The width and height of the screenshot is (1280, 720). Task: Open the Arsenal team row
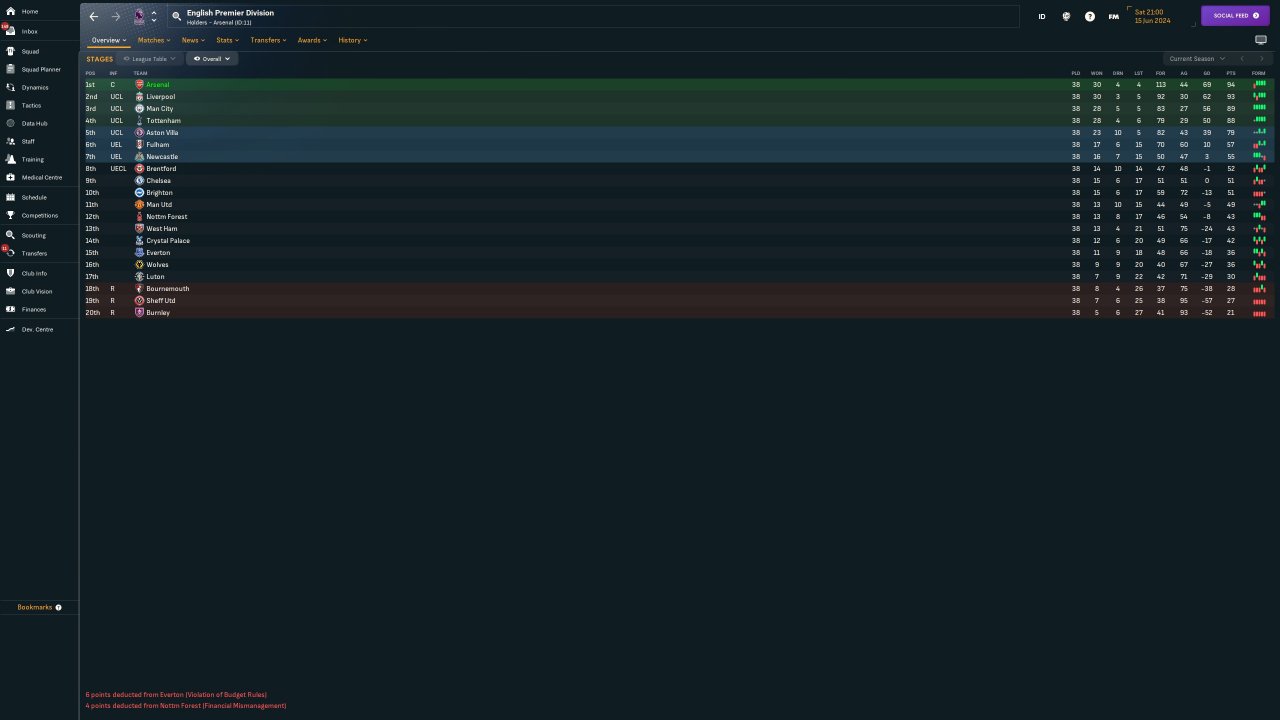(676, 85)
